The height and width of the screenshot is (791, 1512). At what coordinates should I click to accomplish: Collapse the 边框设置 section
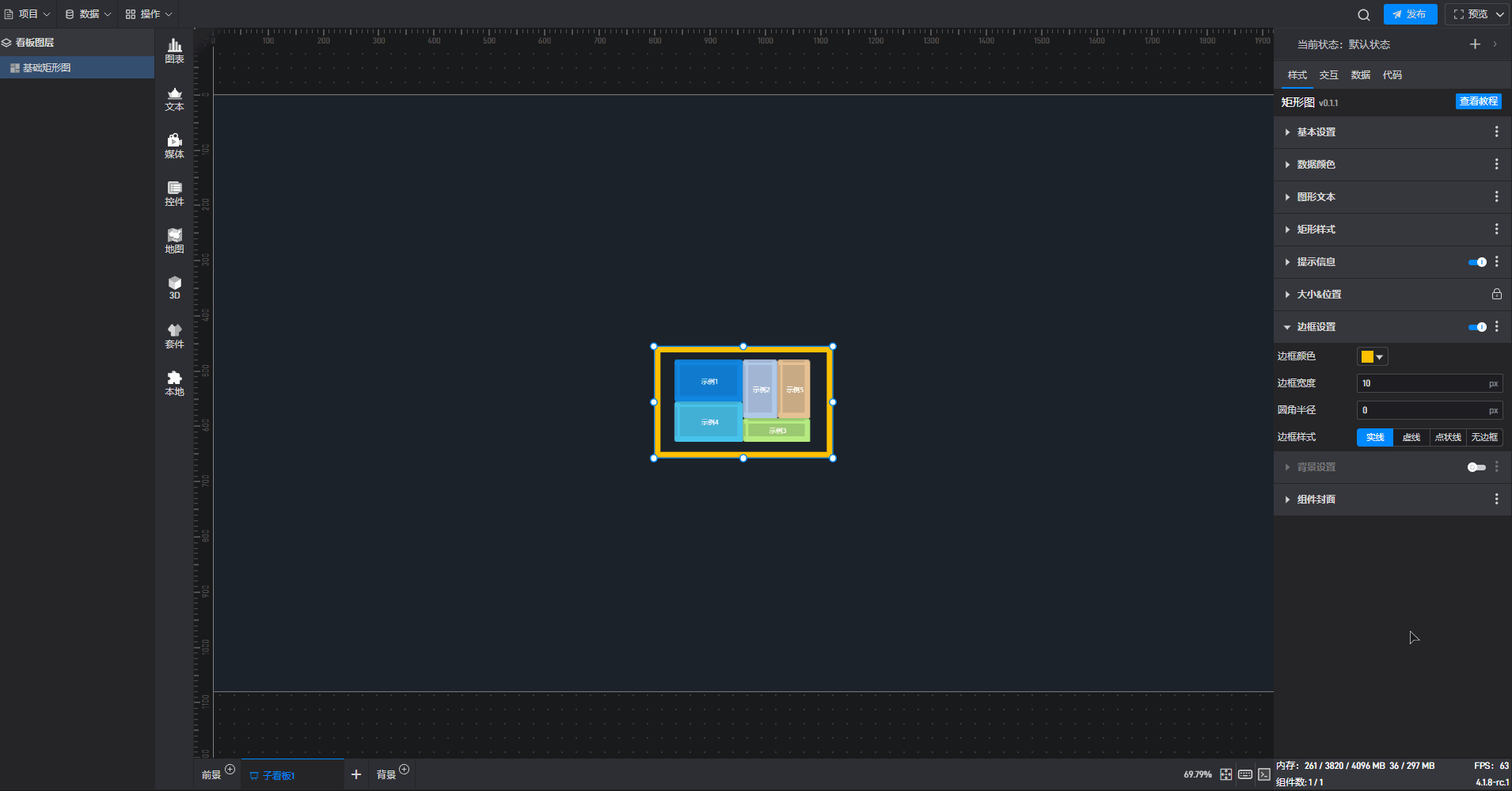coord(1316,327)
